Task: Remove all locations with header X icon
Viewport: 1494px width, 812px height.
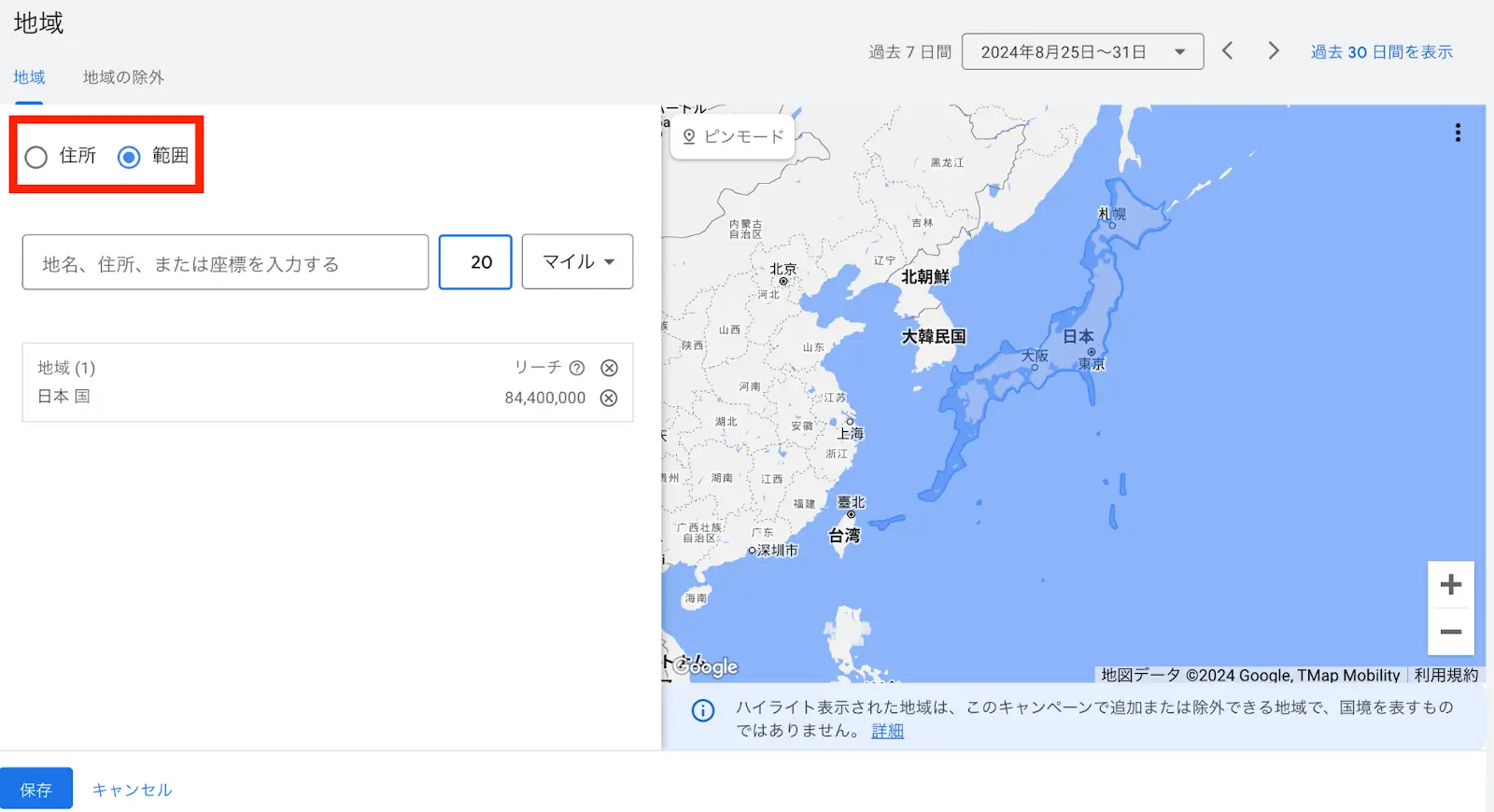Action: (609, 368)
